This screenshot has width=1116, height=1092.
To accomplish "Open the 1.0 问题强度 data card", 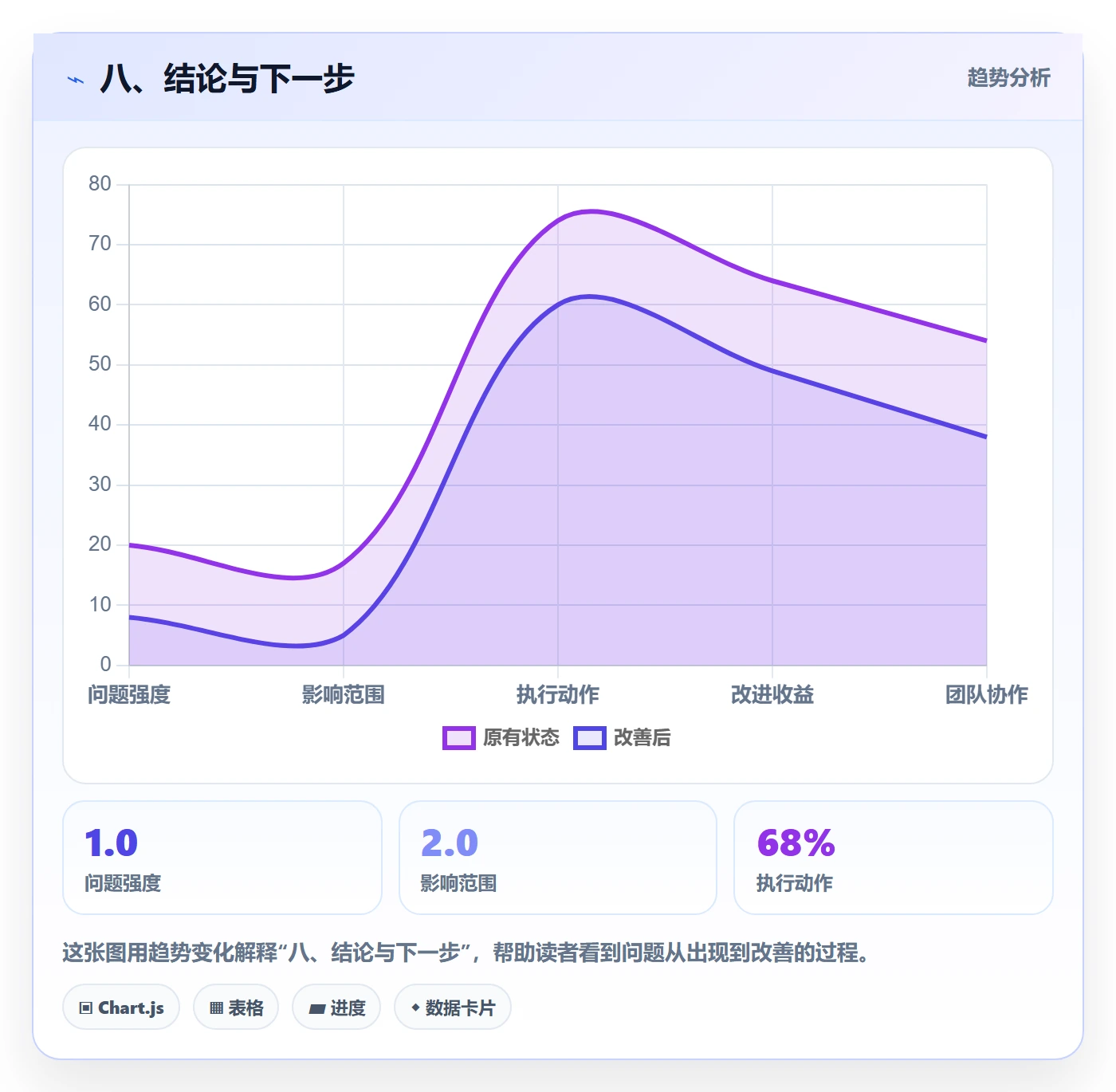I will tap(222, 858).
